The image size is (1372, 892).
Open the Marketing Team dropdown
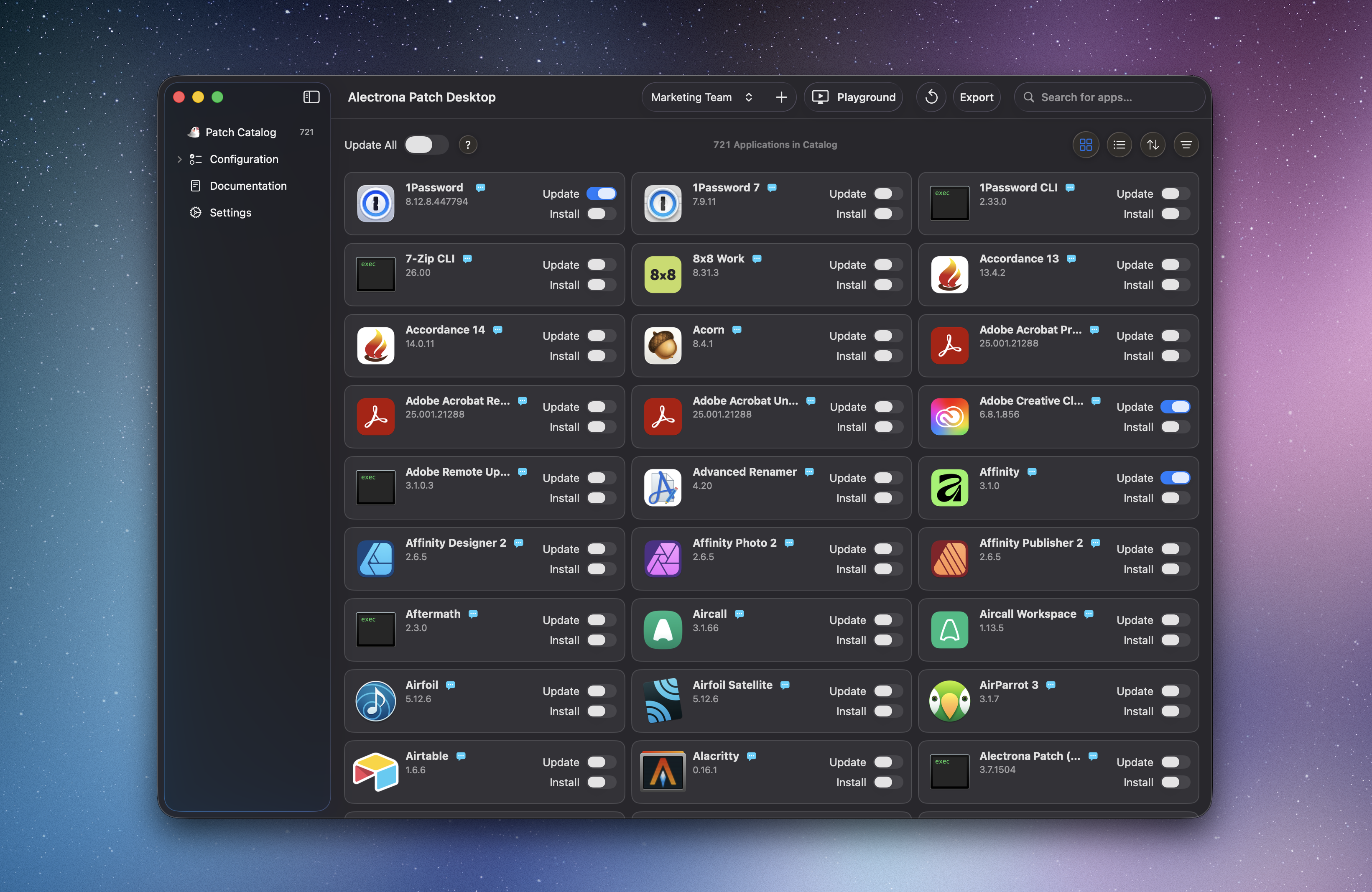(701, 97)
